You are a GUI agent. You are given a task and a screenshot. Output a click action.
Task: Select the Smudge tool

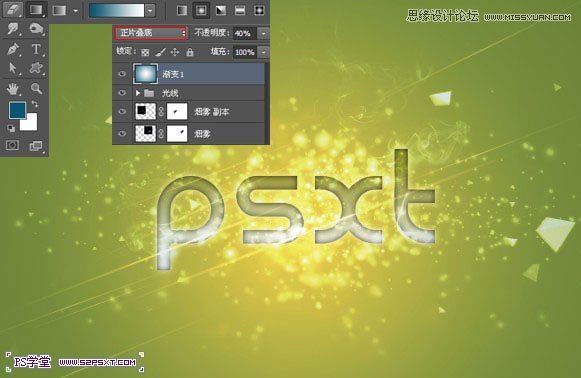[x=13, y=29]
